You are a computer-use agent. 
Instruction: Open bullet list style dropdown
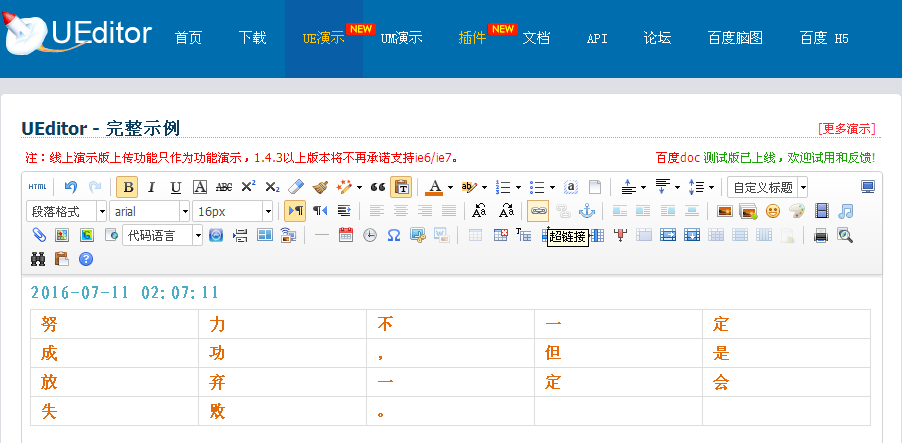click(x=552, y=188)
